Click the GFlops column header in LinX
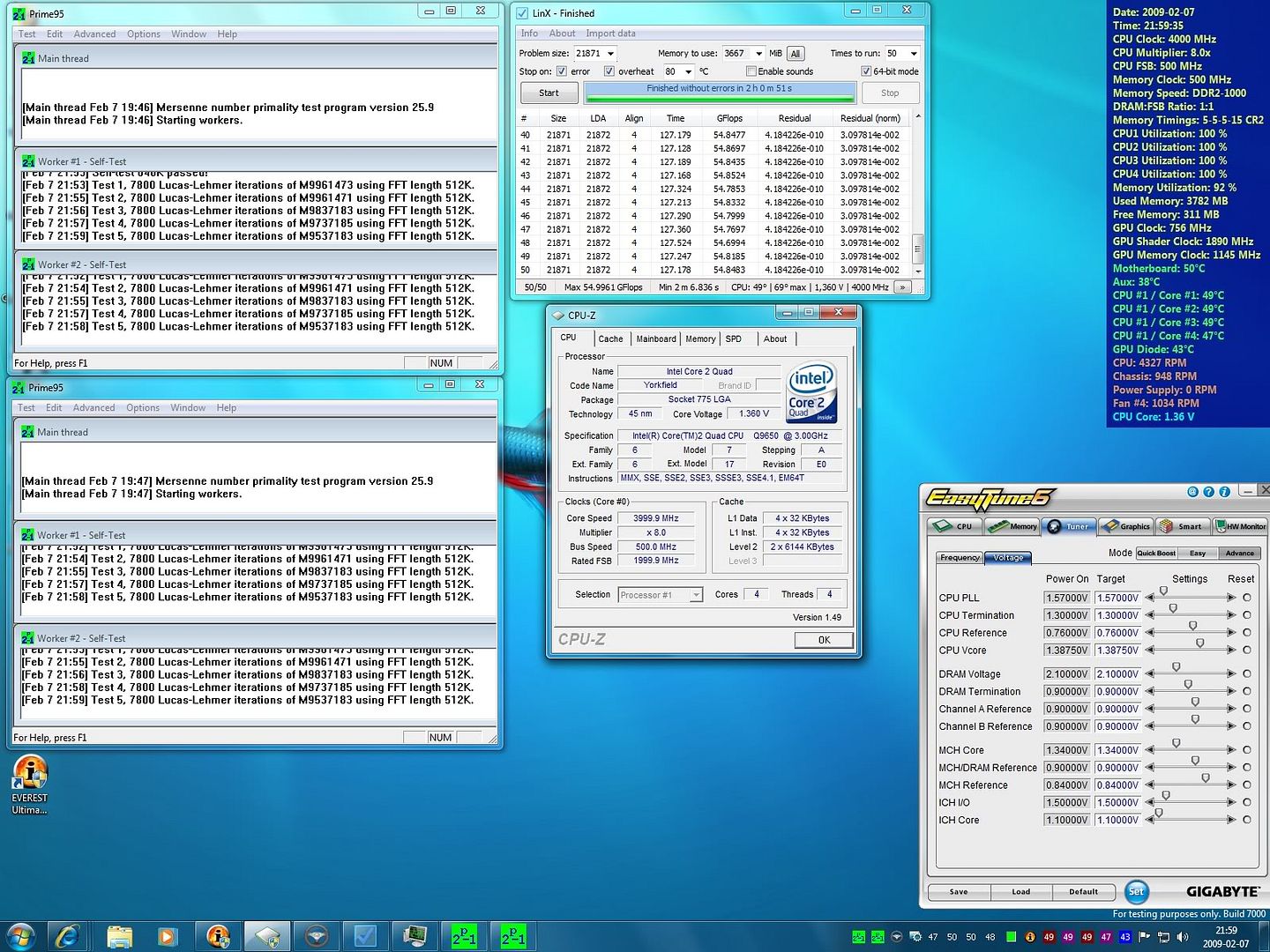This screenshot has height=952, width=1270. 729,118
